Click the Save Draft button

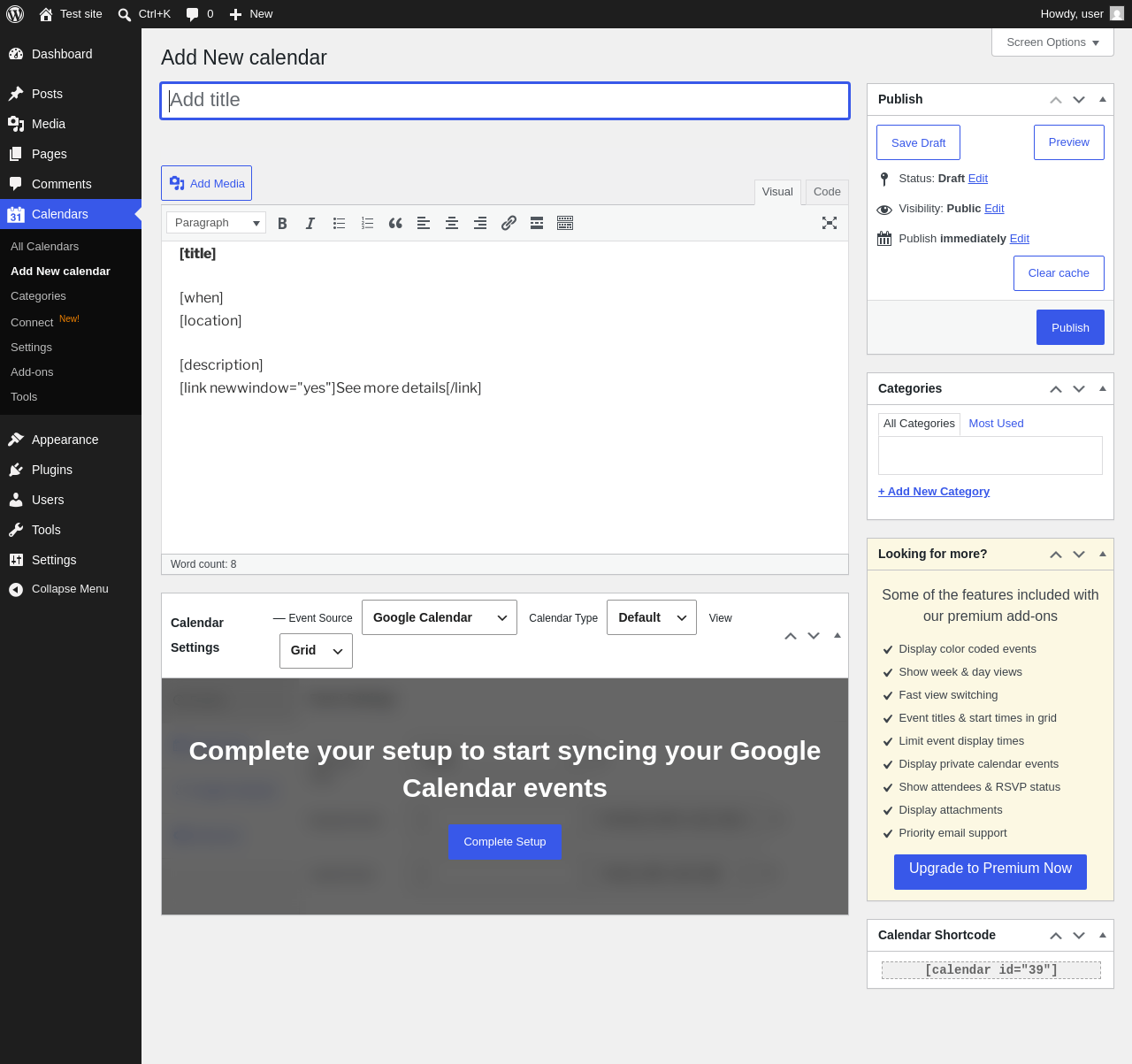point(918,142)
